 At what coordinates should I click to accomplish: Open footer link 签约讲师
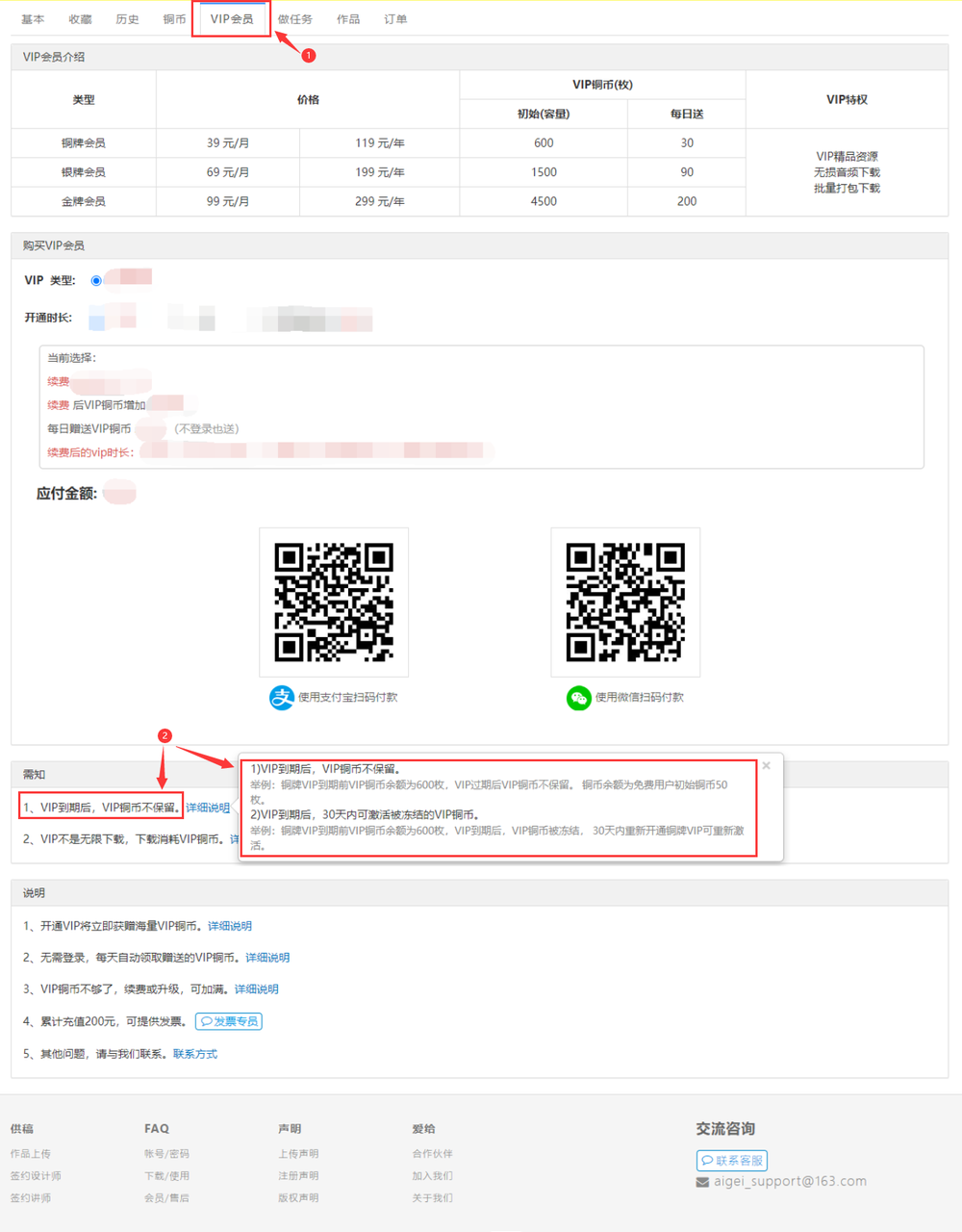pos(31,1198)
